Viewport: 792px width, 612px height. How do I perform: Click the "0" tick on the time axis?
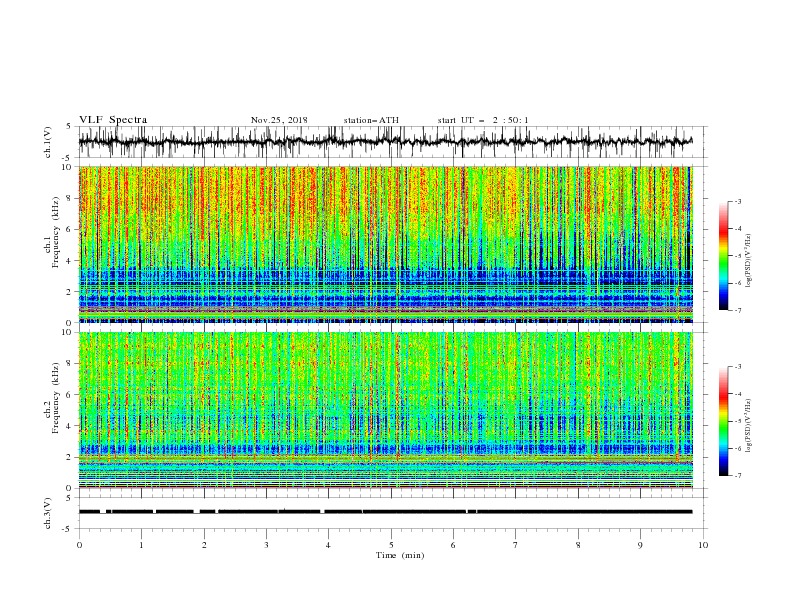coord(79,545)
